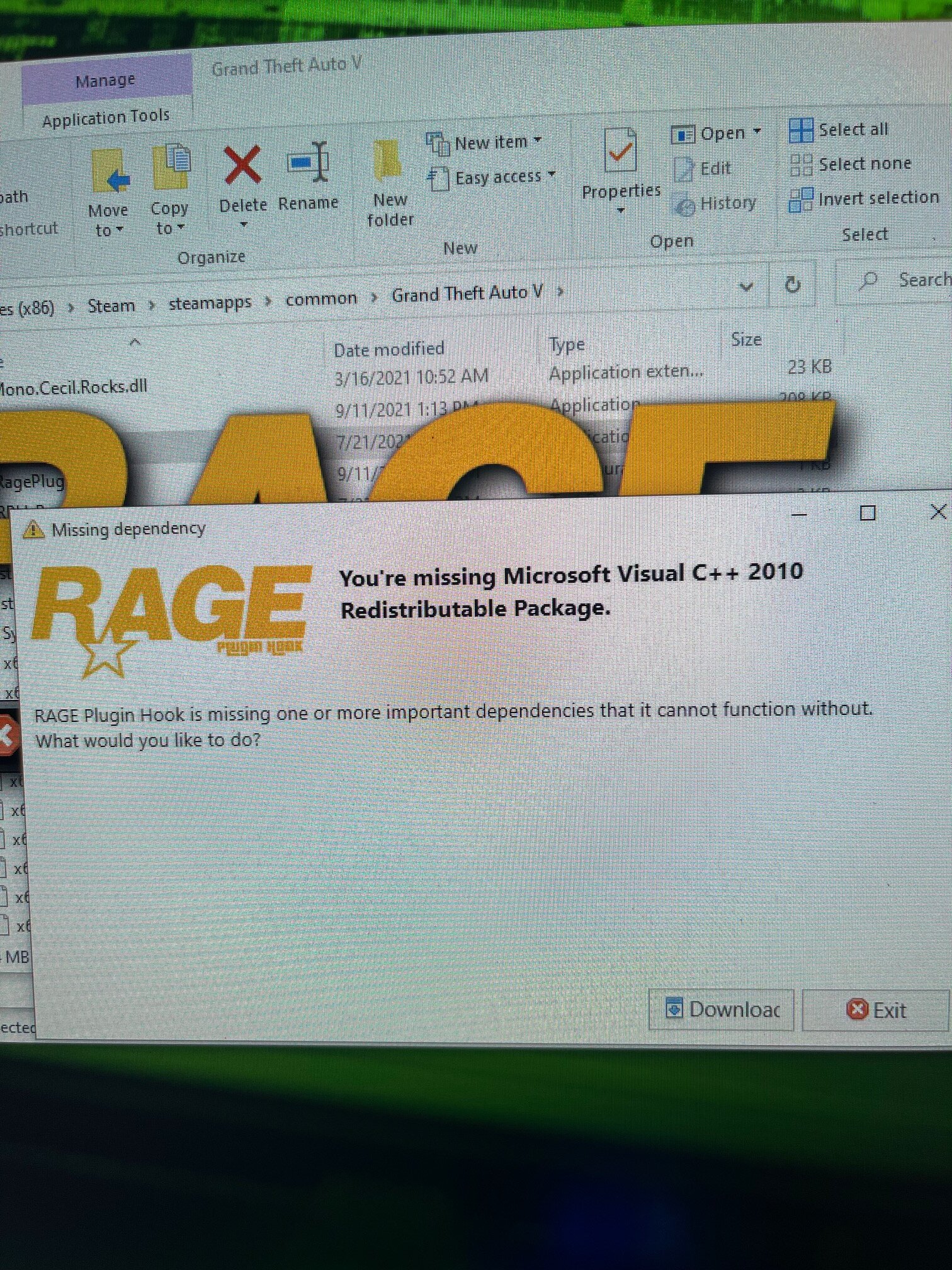Screen dimensions: 952x1270
Task: Click the New item icon
Action: 437,143
